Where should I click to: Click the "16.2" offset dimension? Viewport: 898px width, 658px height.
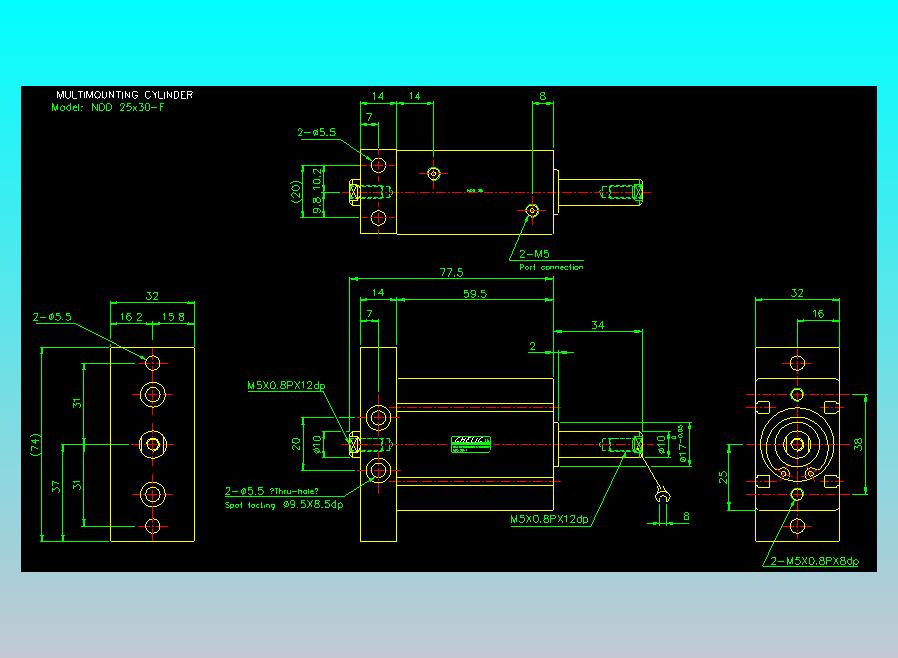tap(131, 317)
